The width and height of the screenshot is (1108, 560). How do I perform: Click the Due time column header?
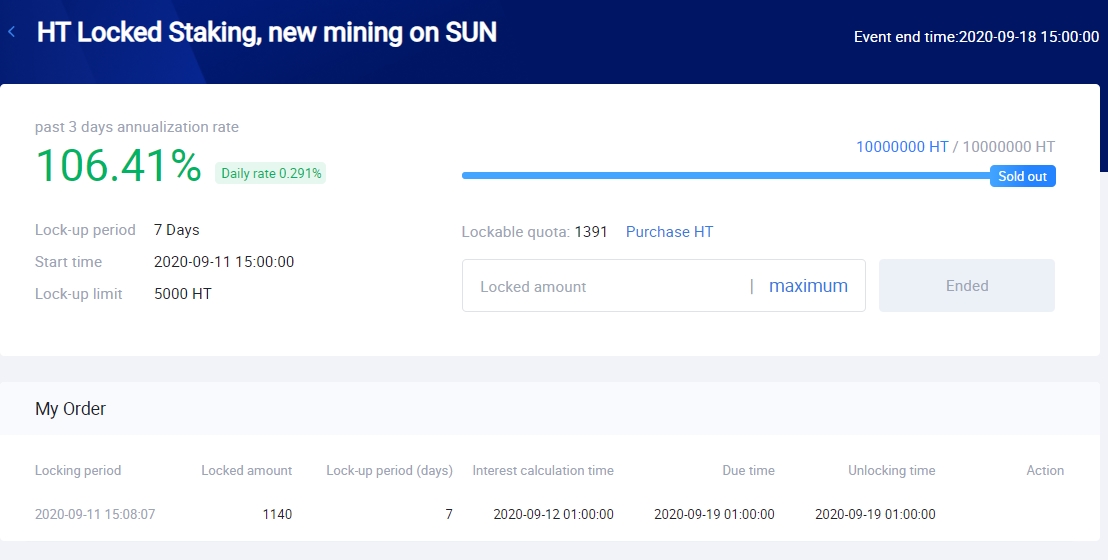pyautogui.click(x=748, y=470)
